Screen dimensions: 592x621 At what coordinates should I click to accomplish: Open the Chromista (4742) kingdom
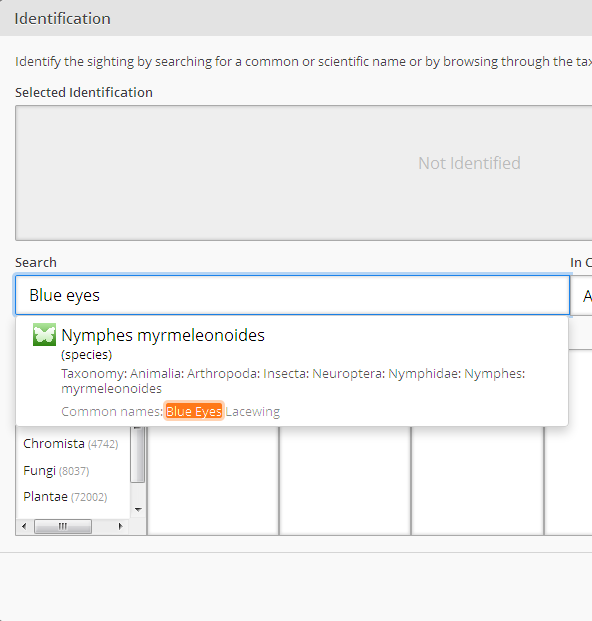click(x=70, y=444)
